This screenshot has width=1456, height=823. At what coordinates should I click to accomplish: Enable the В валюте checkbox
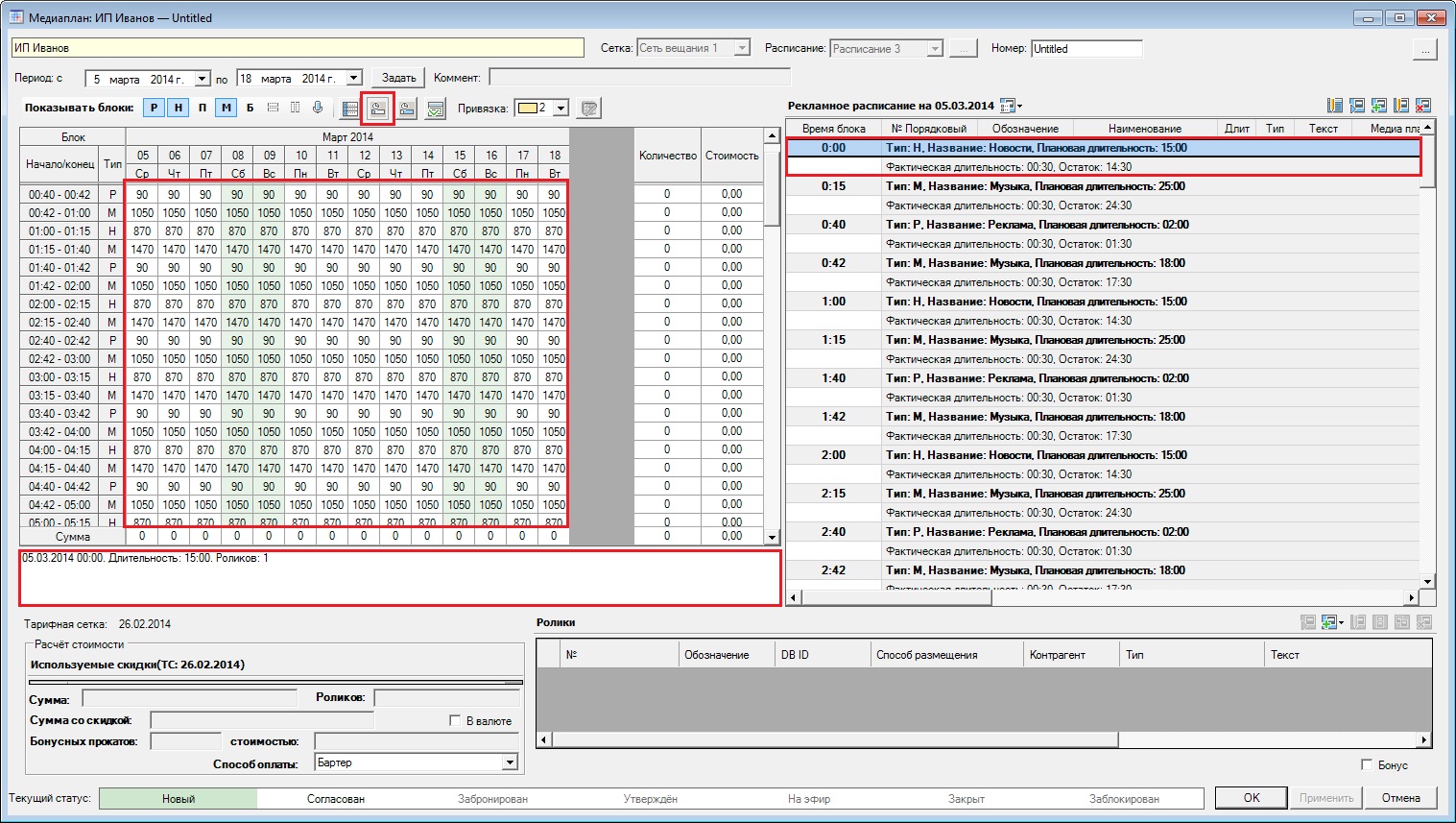pos(455,720)
